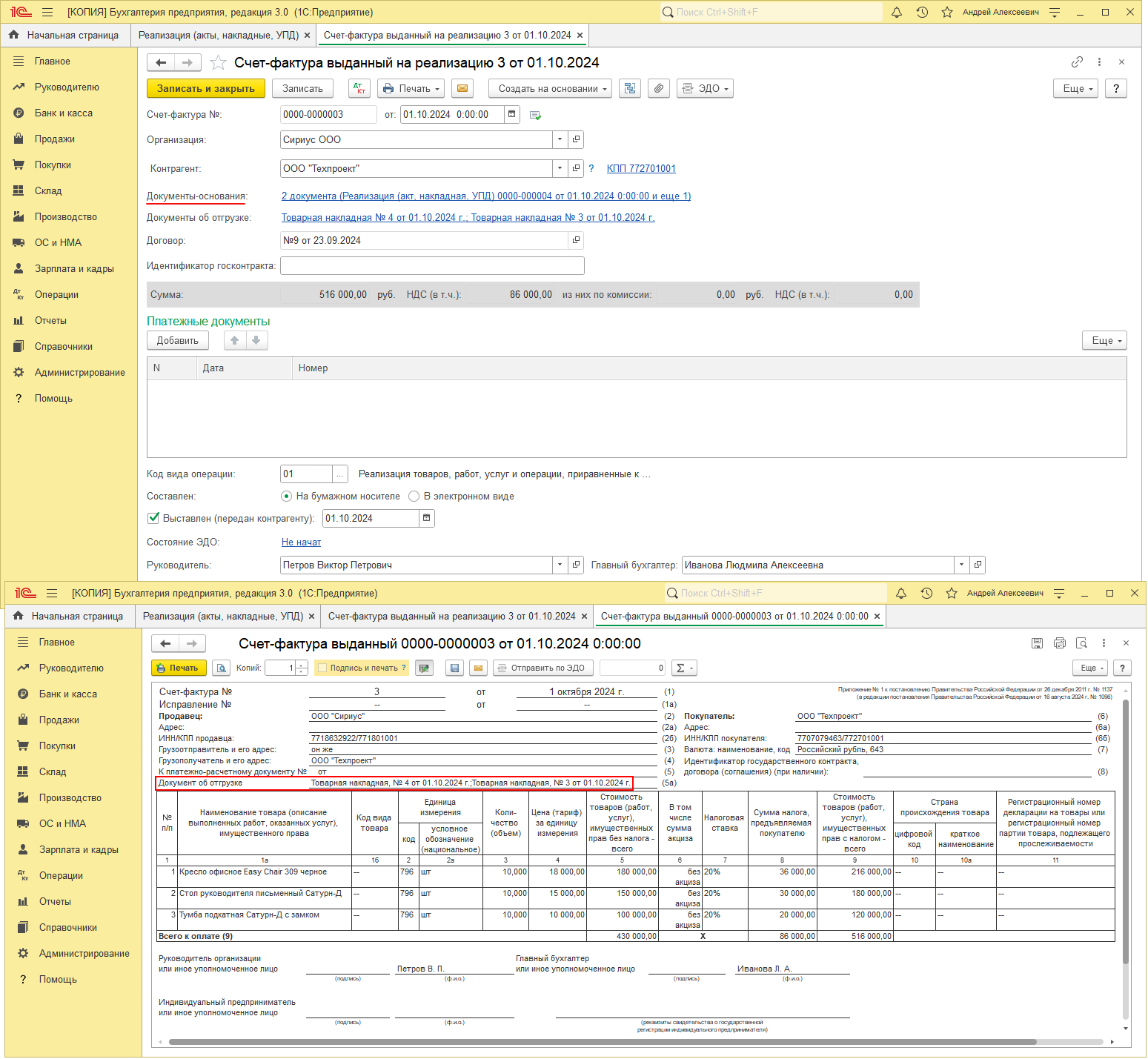Open the ЭДО dropdown menu

click(x=705, y=88)
